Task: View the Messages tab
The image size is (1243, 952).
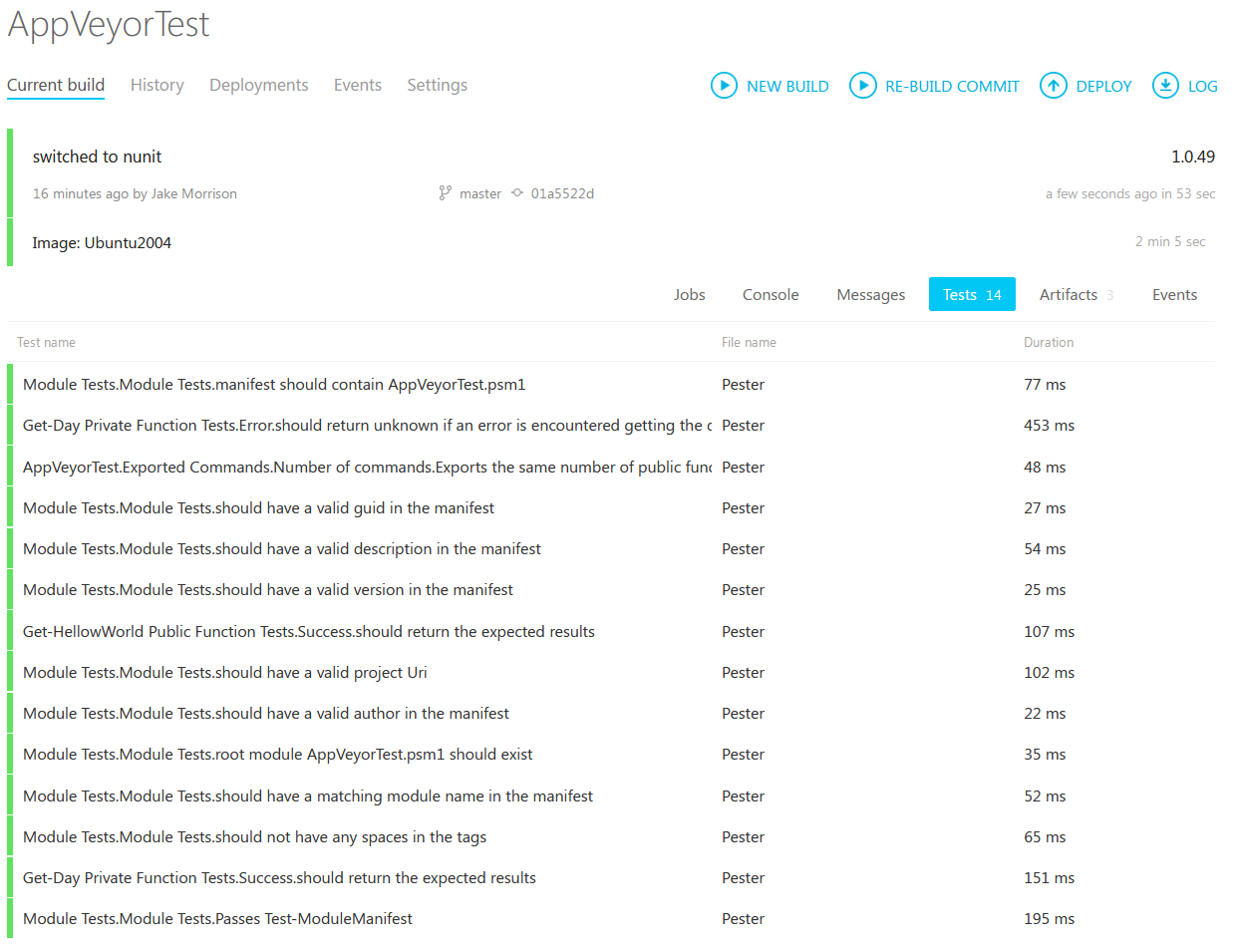Action: point(871,294)
